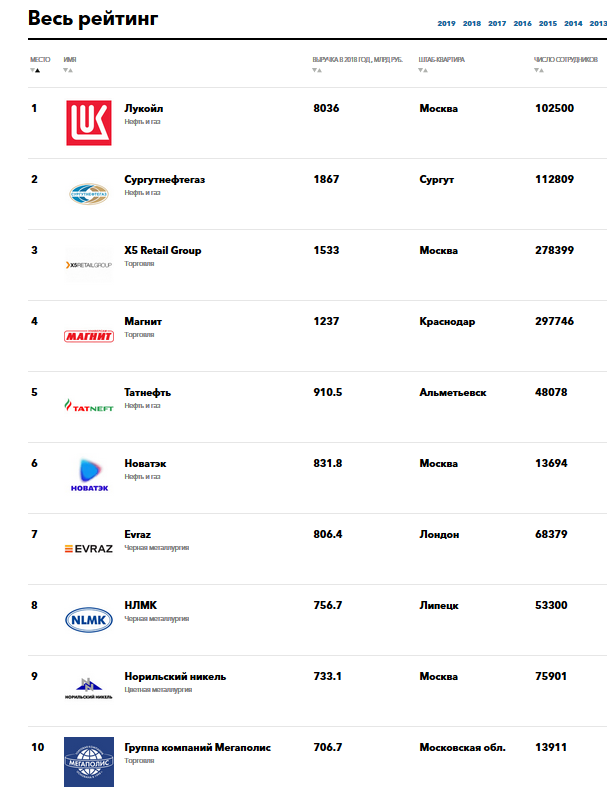The height and width of the screenshot is (794, 607).
Task: Switch to the 2019 rating year
Action: point(446,23)
